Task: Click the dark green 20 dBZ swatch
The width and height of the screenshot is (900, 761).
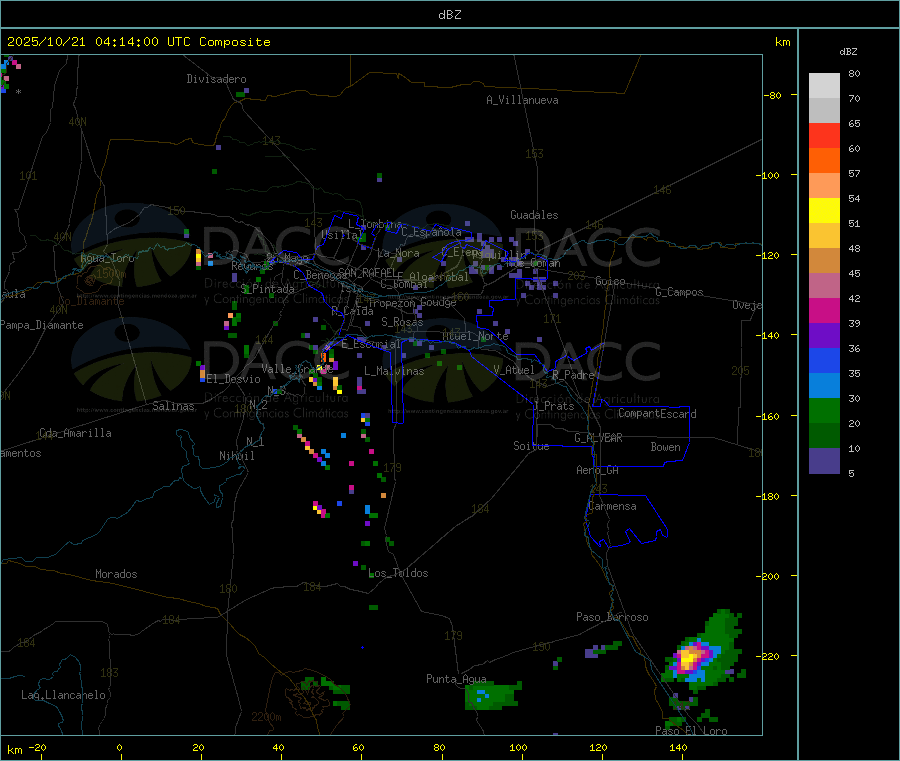Action: (824, 435)
